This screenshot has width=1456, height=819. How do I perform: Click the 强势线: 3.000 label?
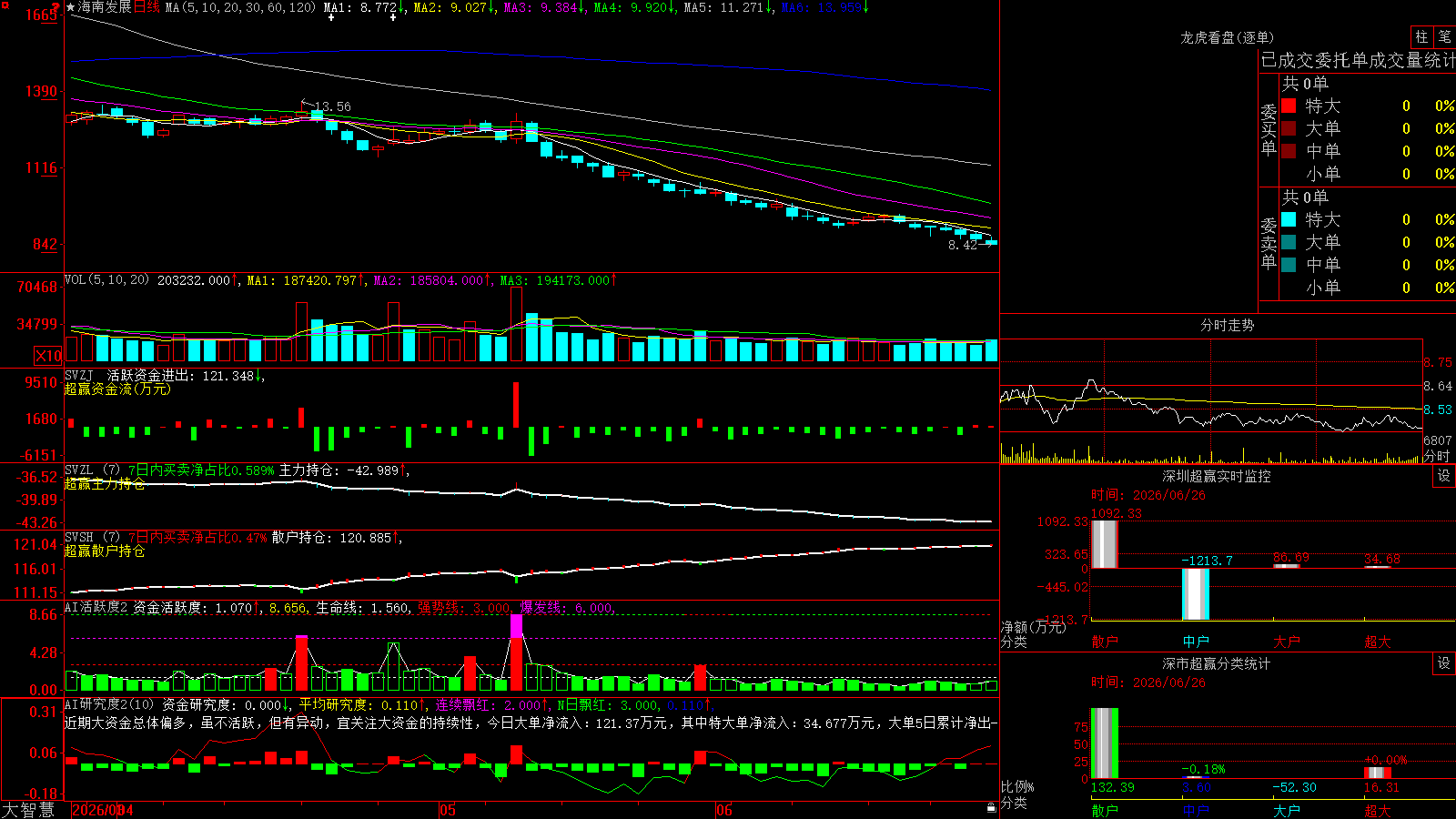point(464,608)
